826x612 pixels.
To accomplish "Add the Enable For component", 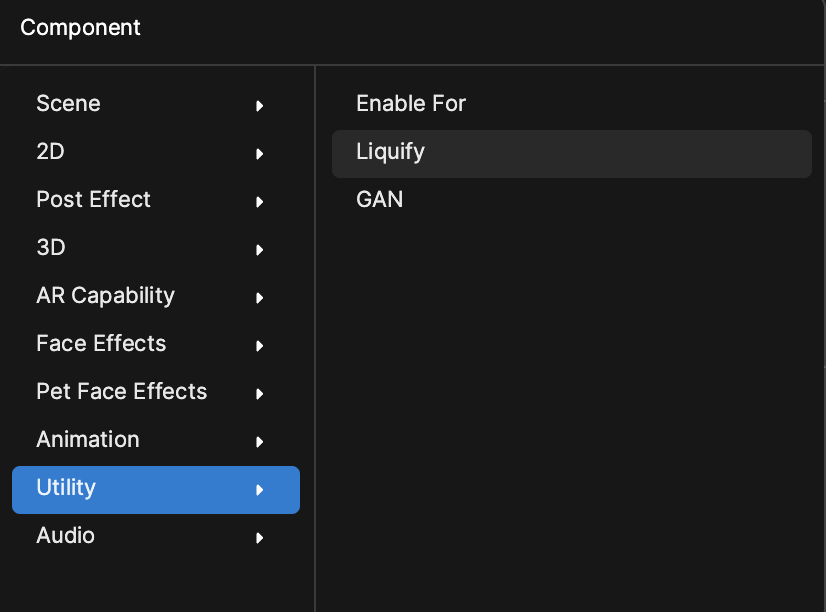I will click(572, 104).
